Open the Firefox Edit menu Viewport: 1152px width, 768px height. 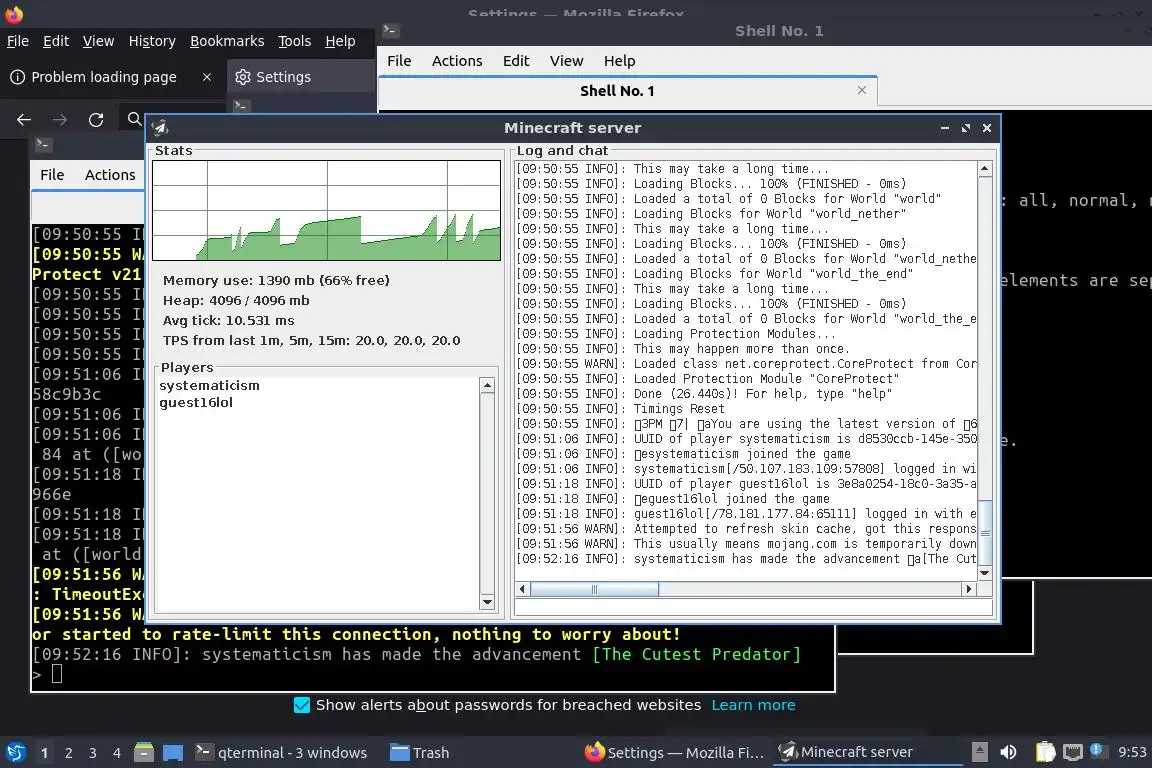[56, 41]
